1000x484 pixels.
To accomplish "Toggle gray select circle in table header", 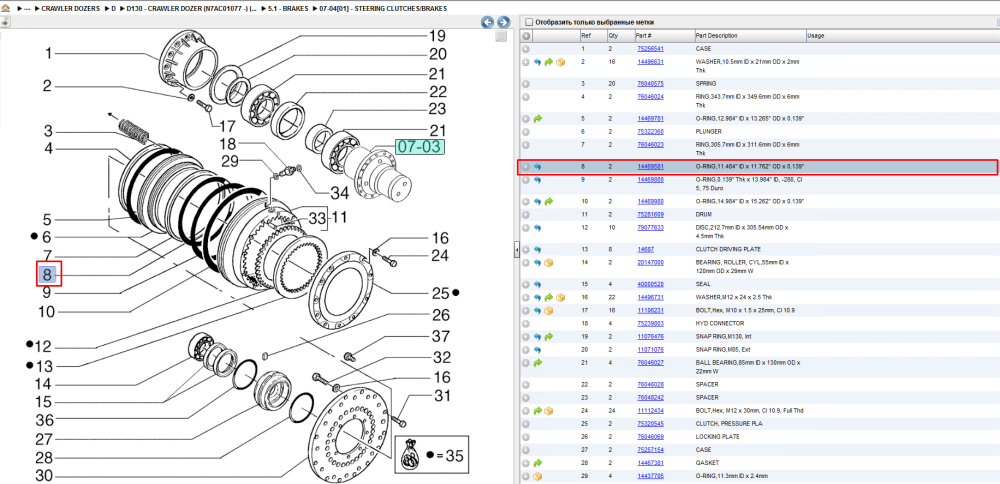I will coord(526,36).
